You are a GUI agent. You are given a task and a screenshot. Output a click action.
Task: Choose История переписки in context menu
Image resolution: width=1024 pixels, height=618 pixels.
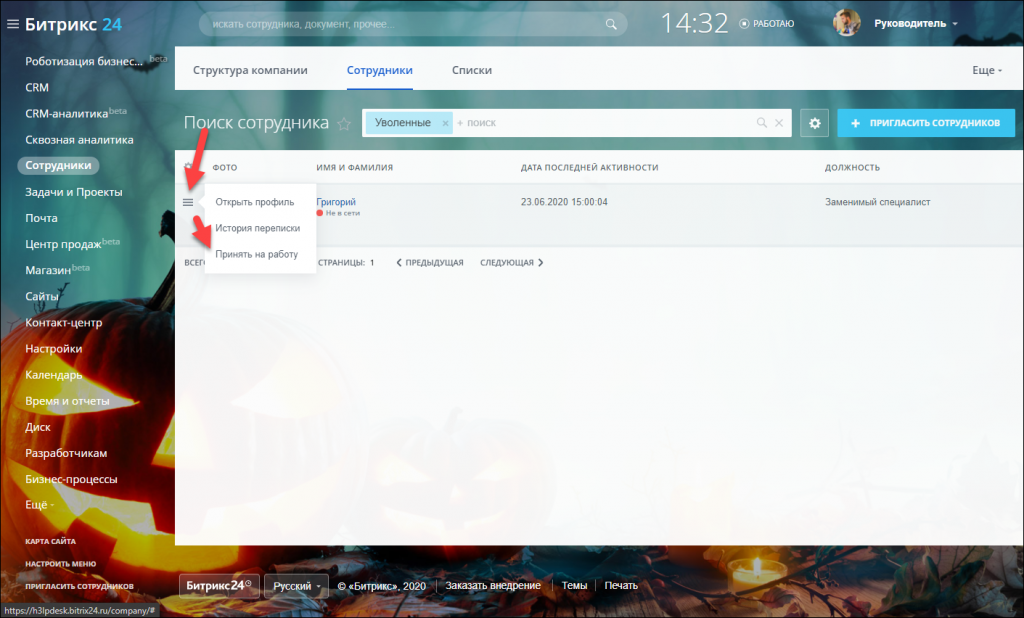[x=258, y=228]
